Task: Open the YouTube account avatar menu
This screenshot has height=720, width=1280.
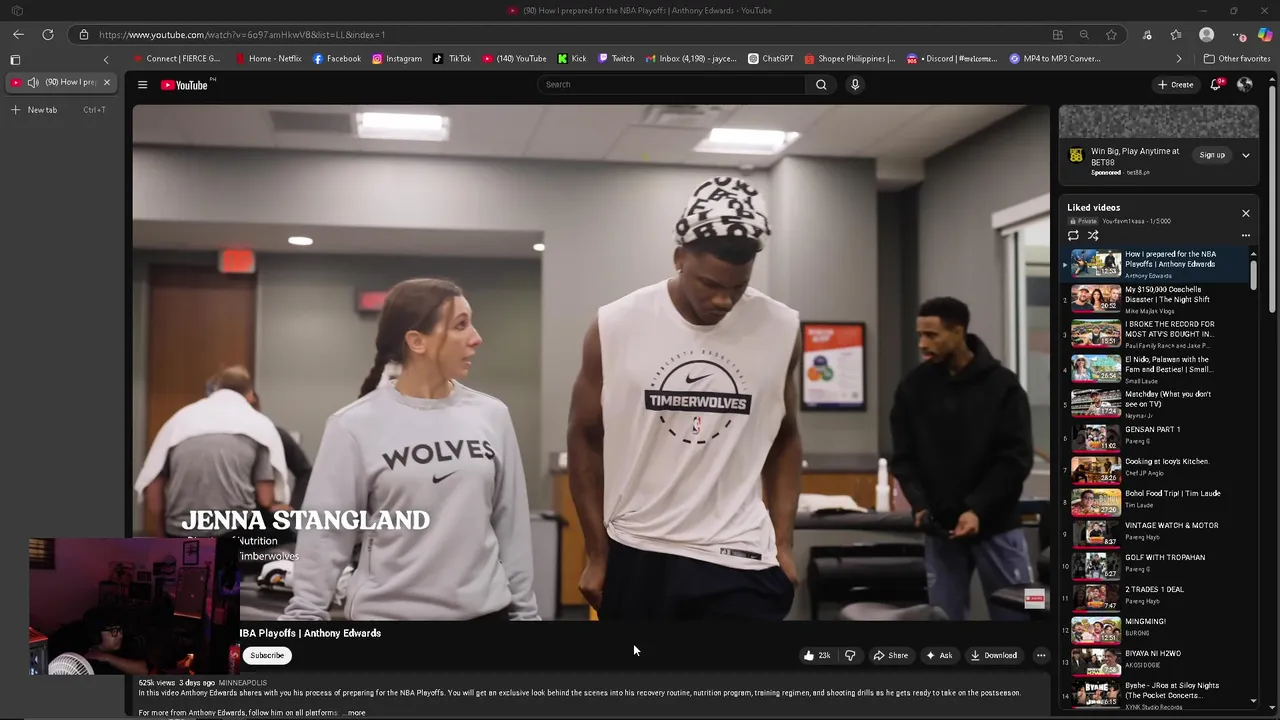Action: [x=1245, y=85]
